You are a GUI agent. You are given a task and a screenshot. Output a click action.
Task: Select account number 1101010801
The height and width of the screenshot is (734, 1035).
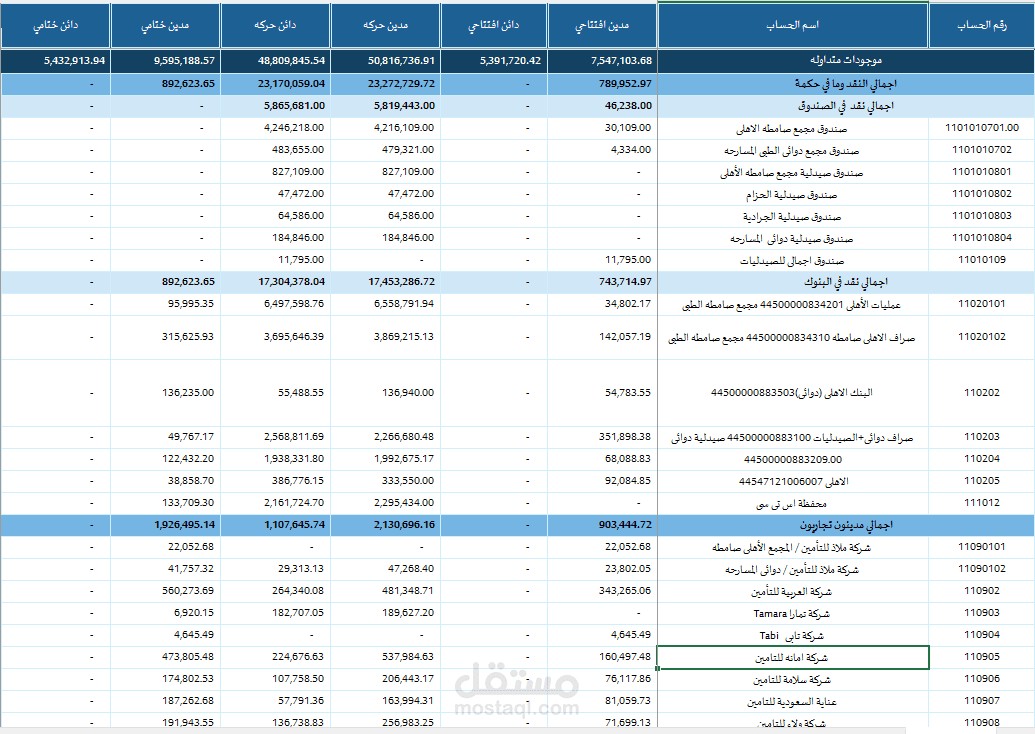982,172
